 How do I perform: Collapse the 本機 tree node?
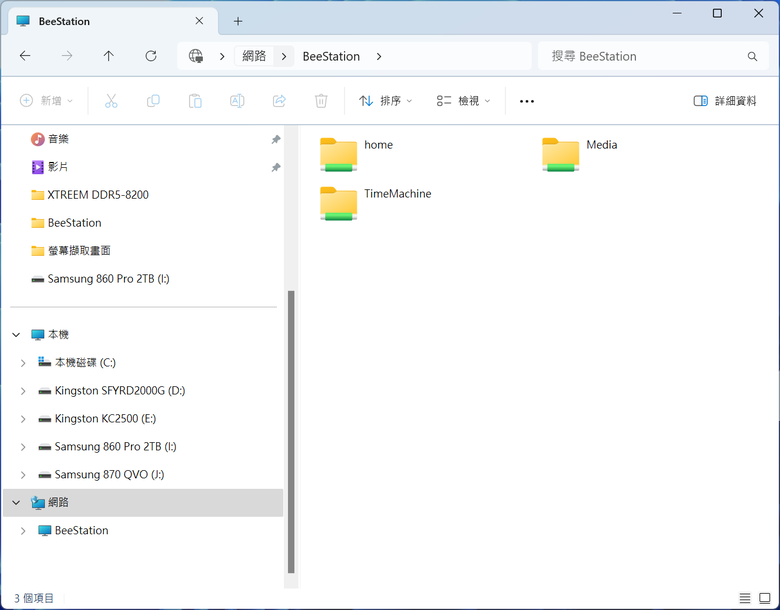point(16,335)
